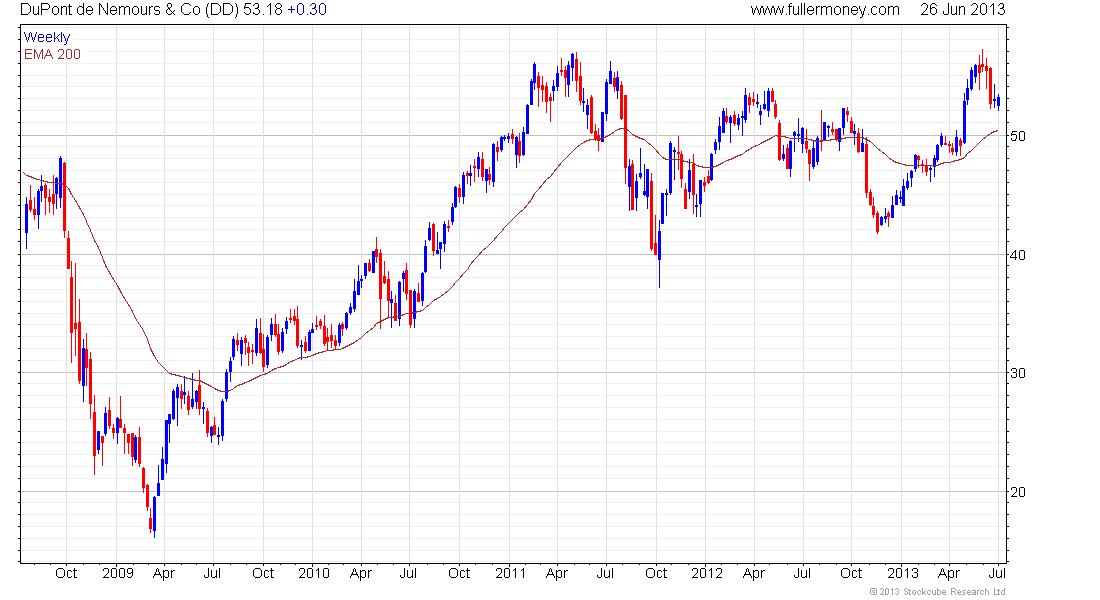The image size is (1100, 600).
Task: Click the price change value +0.30
Action: tap(307, 10)
